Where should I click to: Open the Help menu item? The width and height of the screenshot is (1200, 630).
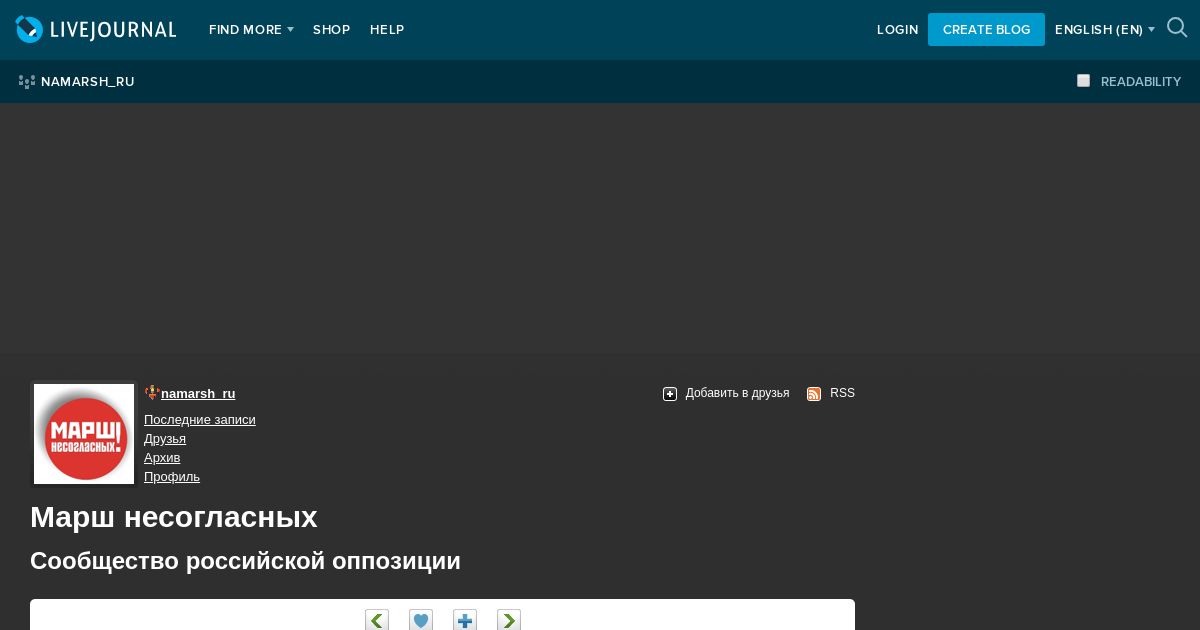(387, 30)
